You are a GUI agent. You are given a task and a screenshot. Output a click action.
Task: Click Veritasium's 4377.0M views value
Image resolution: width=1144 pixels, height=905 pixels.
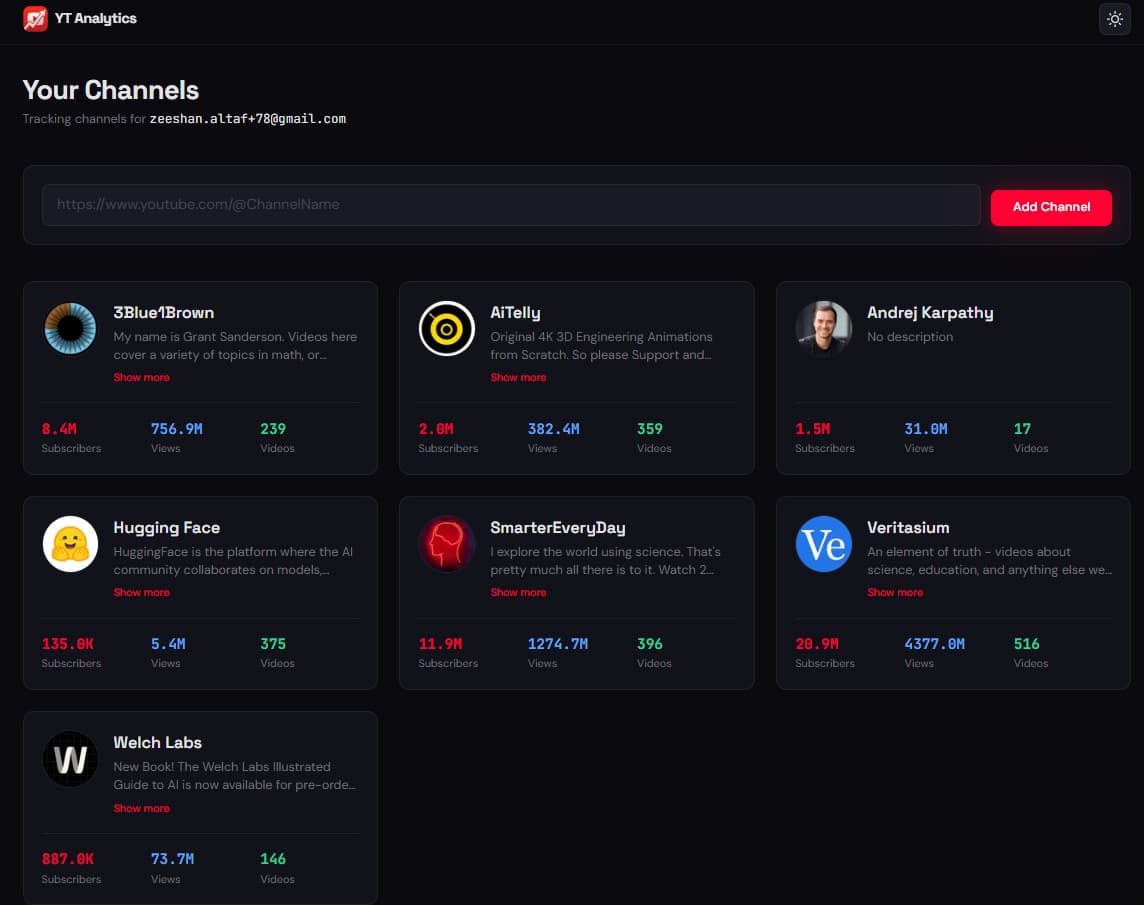(x=935, y=644)
